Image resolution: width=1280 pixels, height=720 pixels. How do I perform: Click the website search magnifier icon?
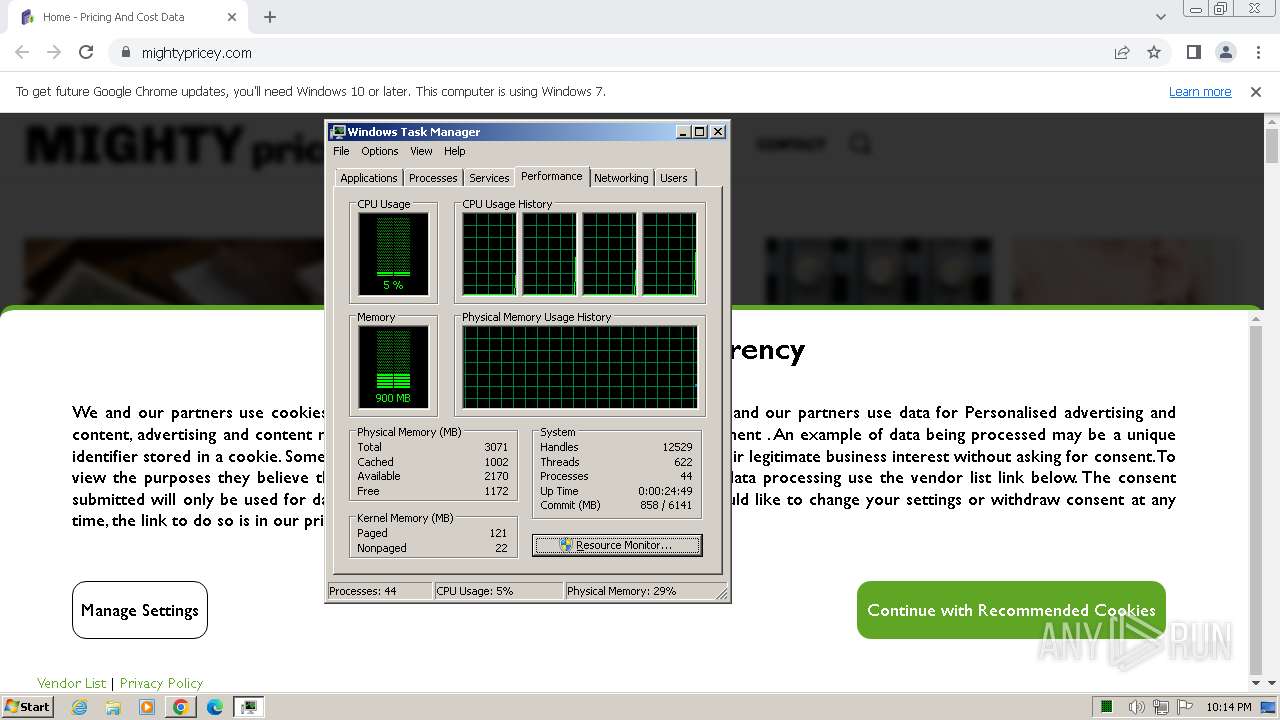click(x=860, y=144)
